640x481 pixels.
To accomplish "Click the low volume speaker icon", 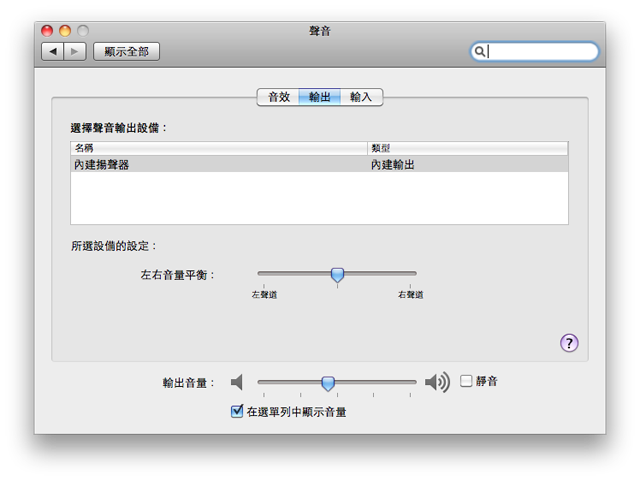I will coord(237,383).
